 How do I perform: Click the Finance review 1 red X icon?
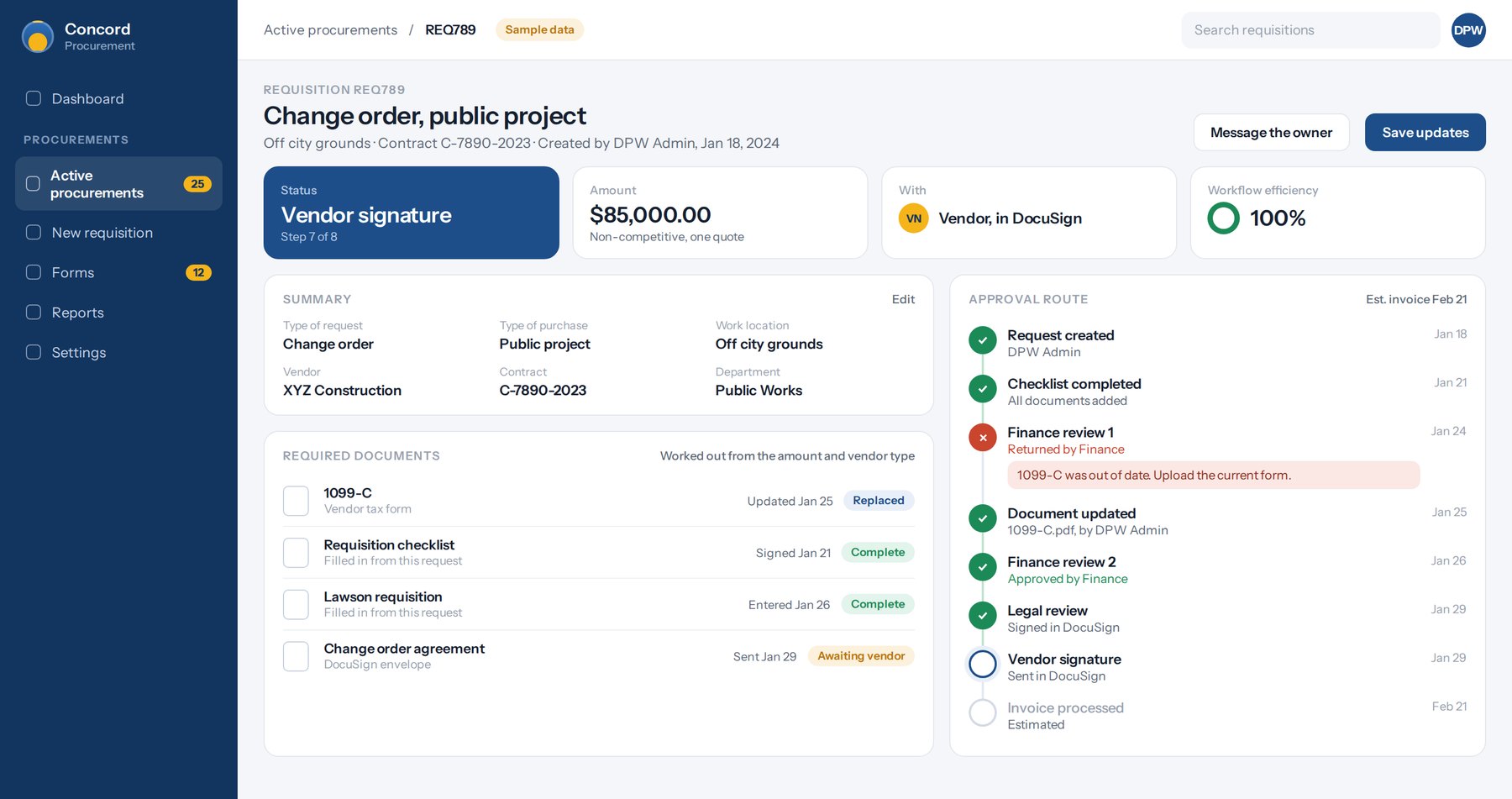click(983, 438)
